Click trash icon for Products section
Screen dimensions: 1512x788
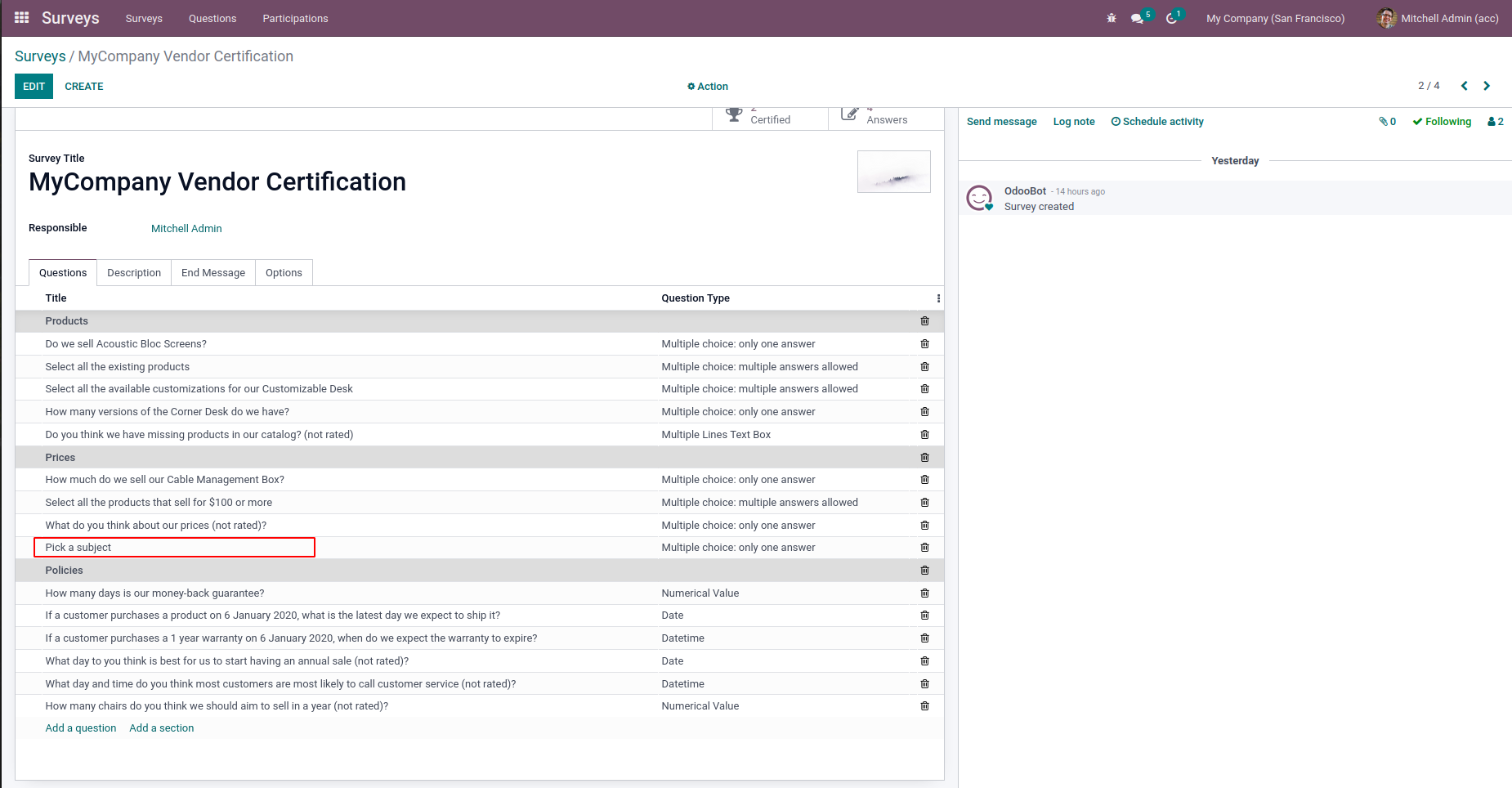pyautogui.click(x=924, y=321)
